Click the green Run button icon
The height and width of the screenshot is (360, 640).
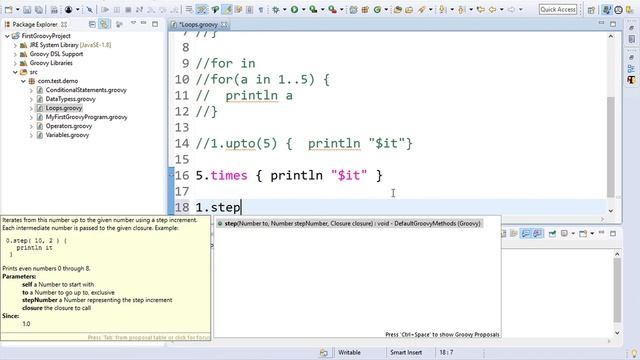coord(294,9)
